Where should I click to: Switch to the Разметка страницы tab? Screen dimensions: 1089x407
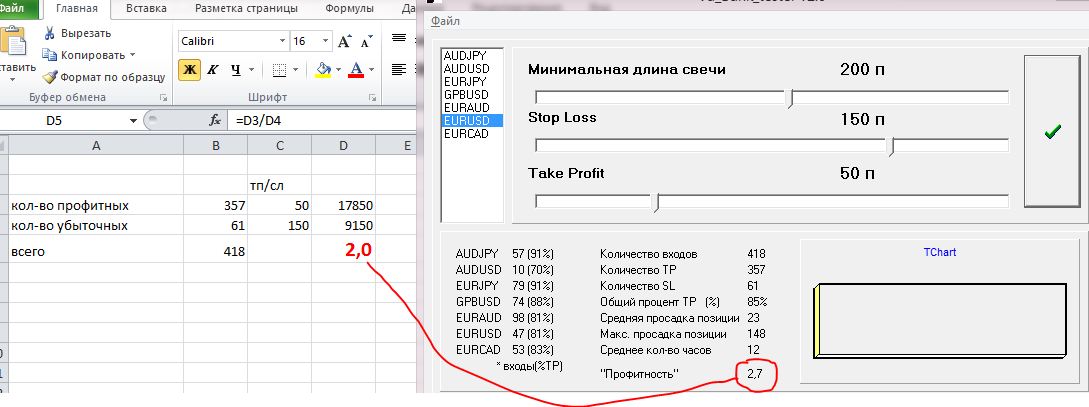pyautogui.click(x=246, y=9)
